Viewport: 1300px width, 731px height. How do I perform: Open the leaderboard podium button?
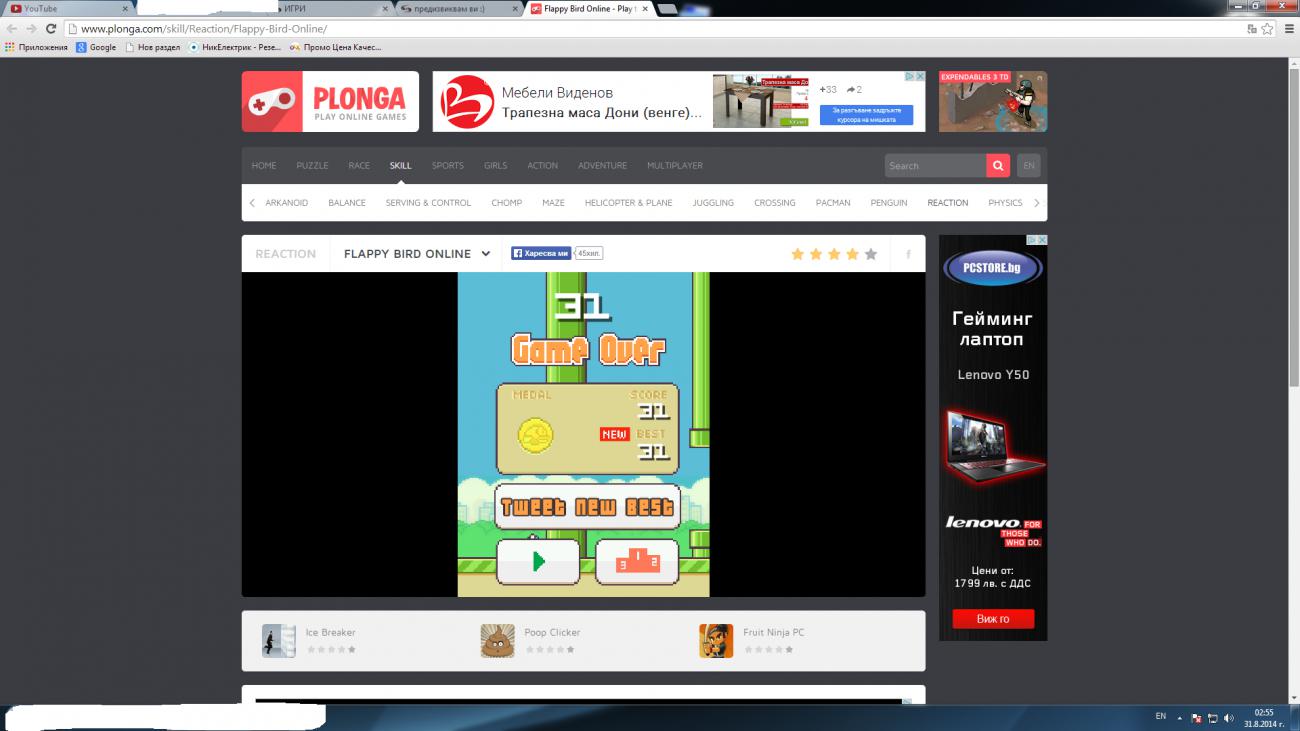pyautogui.click(x=637, y=561)
